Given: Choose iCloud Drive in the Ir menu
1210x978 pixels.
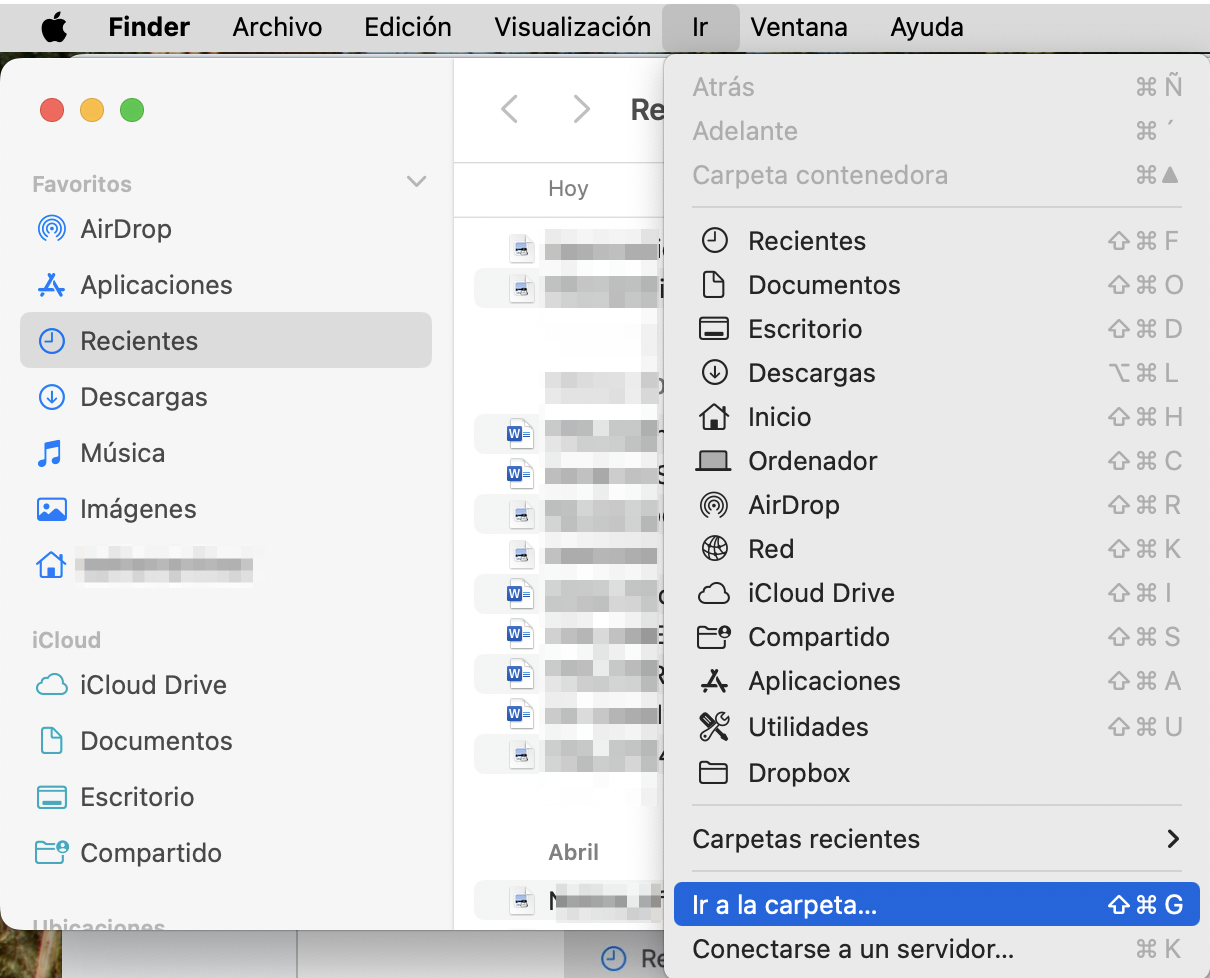Looking at the screenshot, I should pos(936,593).
